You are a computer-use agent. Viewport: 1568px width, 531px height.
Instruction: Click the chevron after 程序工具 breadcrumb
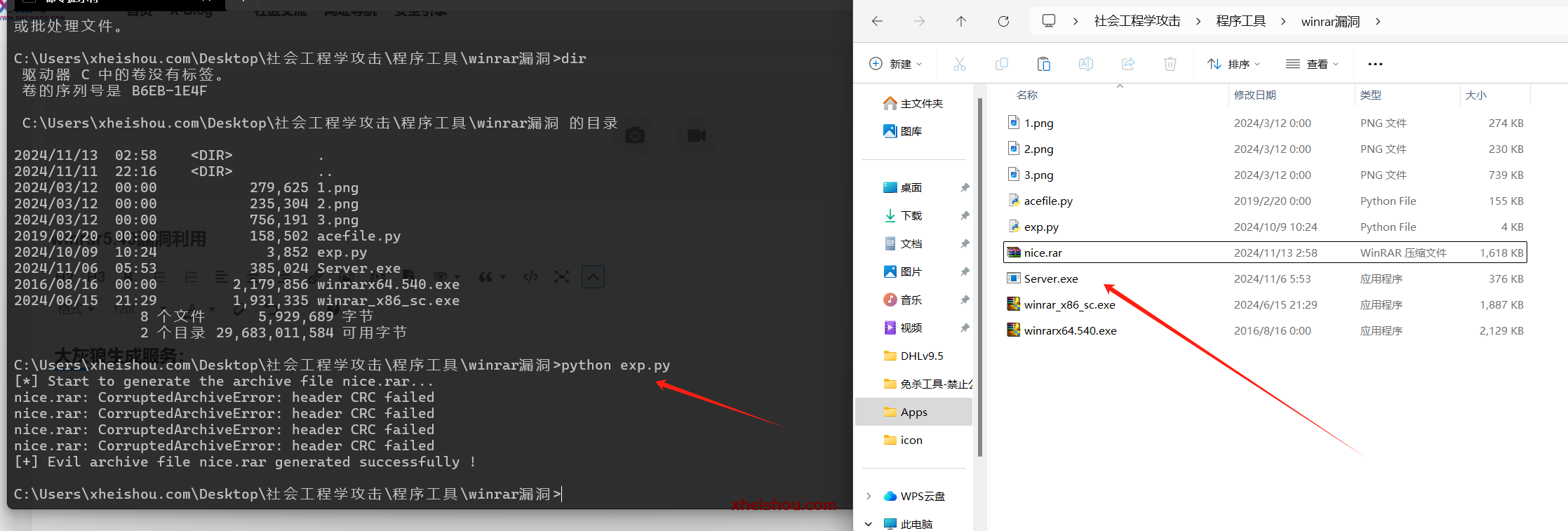[x=1283, y=21]
